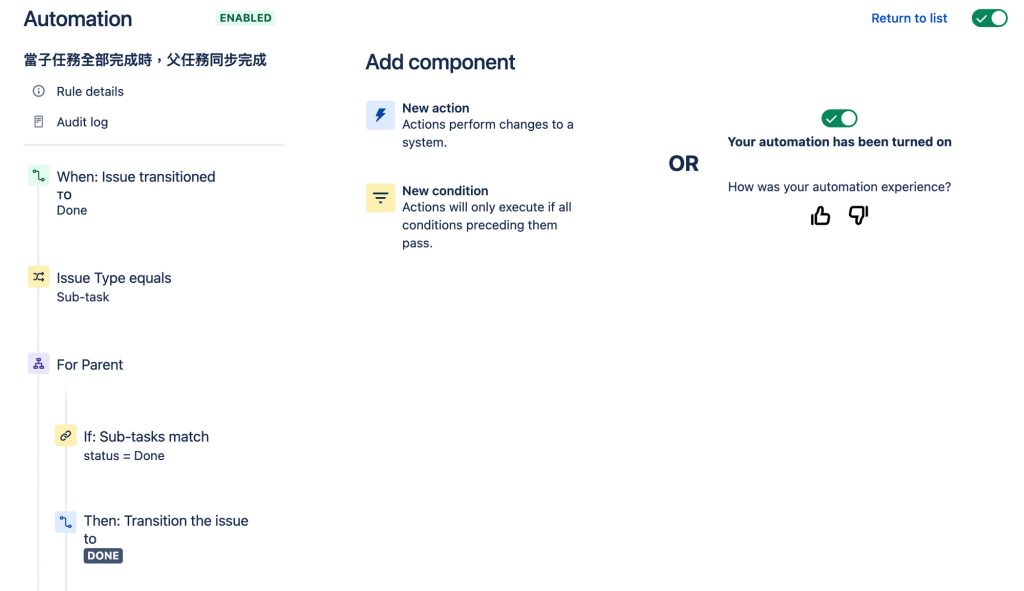Image resolution: width=1024 pixels, height=591 pixels.
Task: Open Rule details
Action: pyautogui.click(x=90, y=91)
